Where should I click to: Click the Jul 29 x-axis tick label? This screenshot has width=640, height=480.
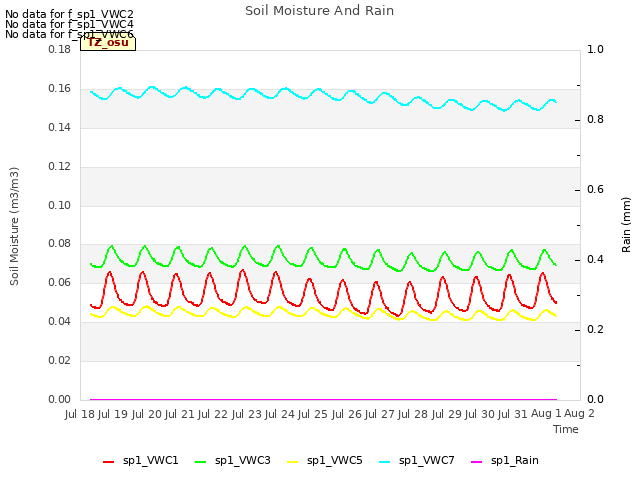448,414
